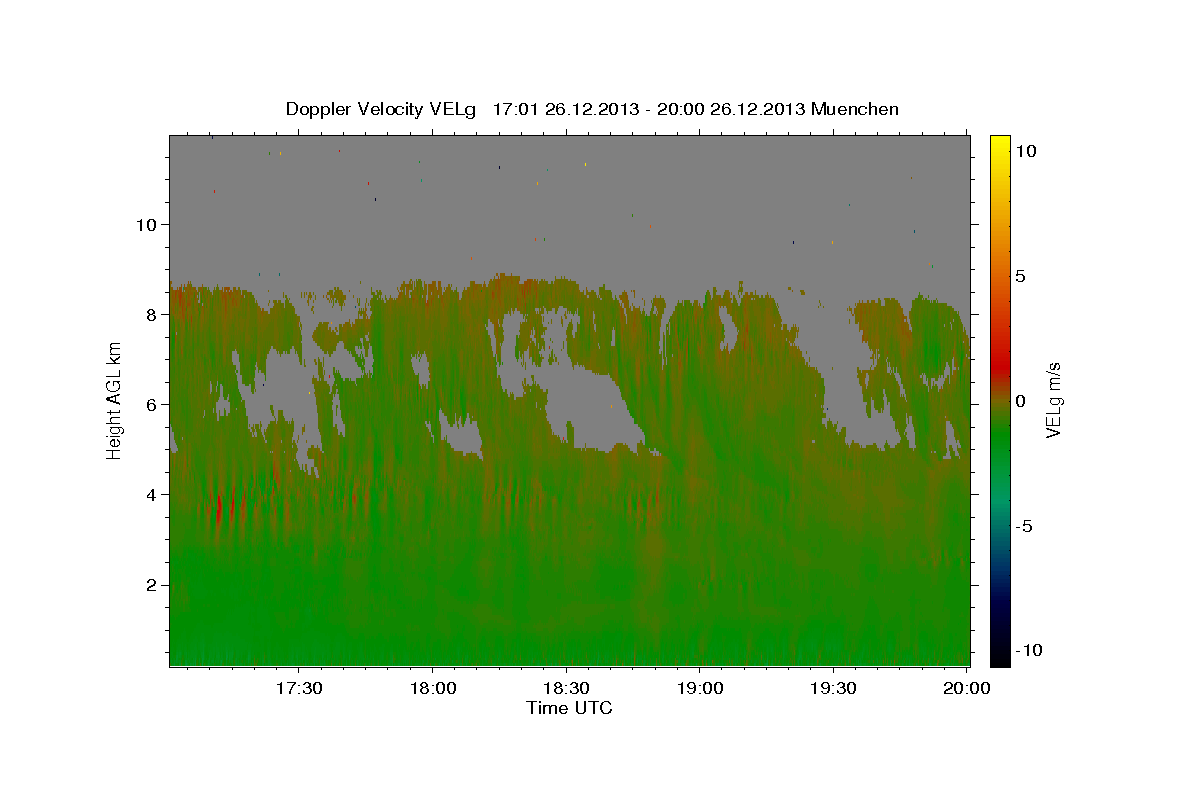Click the 19:30 time tick label

pyautogui.click(x=834, y=688)
